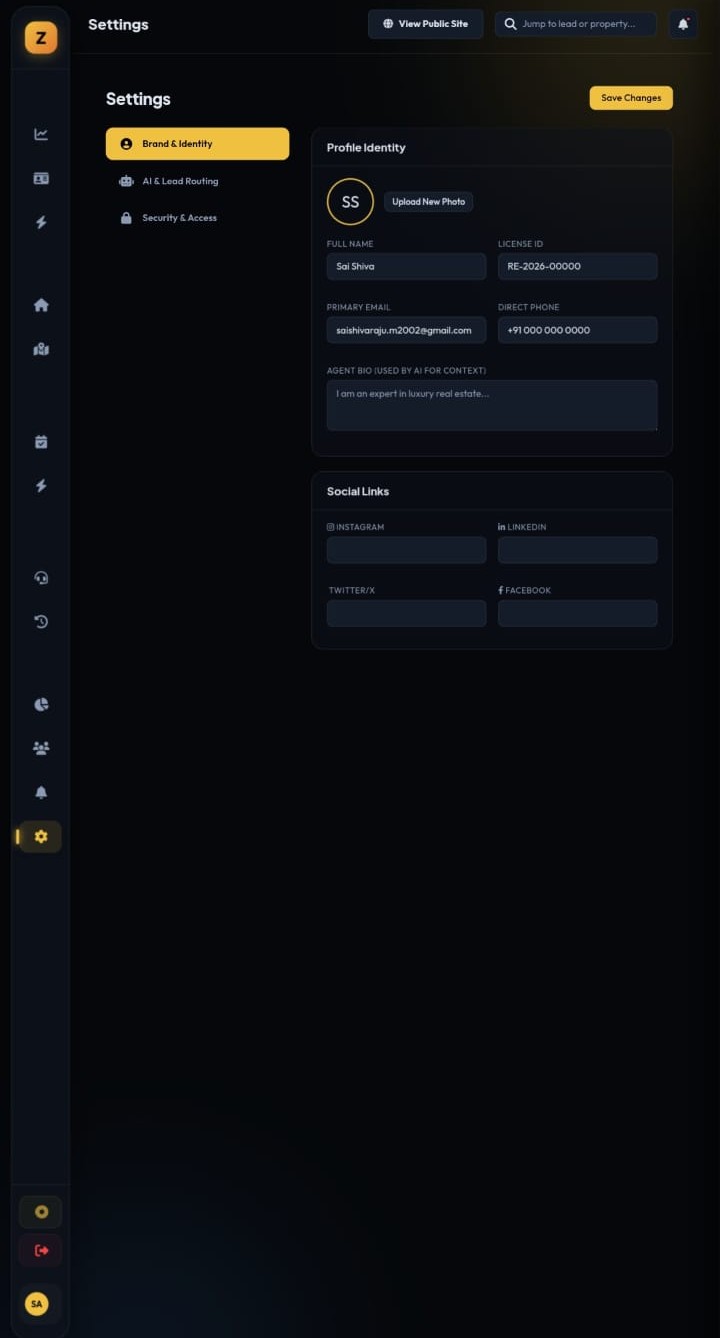Click the Facebook link field

(578, 613)
